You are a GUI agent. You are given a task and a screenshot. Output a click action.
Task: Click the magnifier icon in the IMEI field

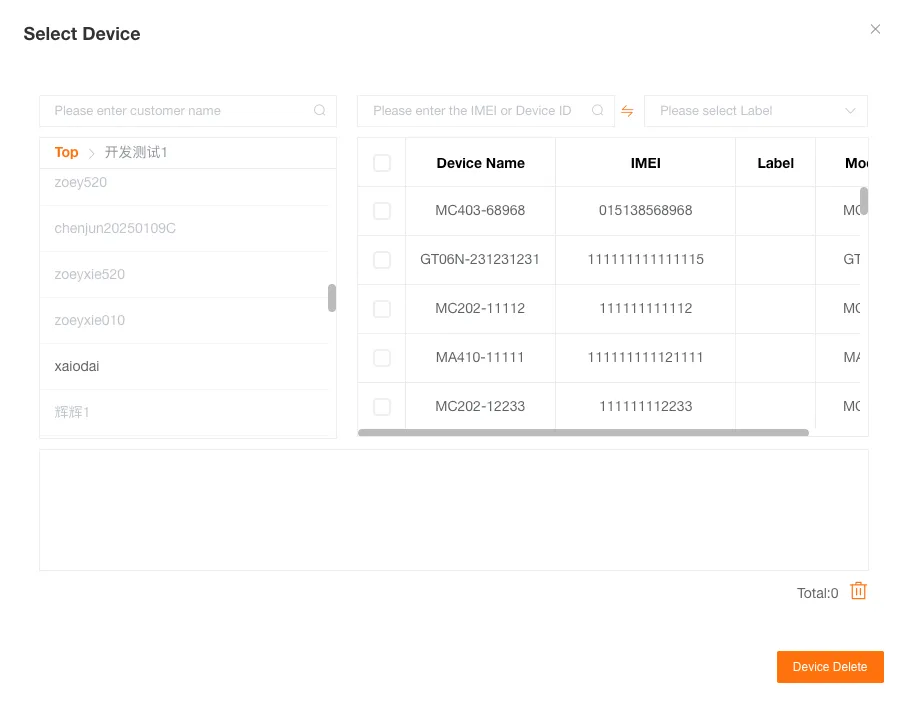click(597, 110)
